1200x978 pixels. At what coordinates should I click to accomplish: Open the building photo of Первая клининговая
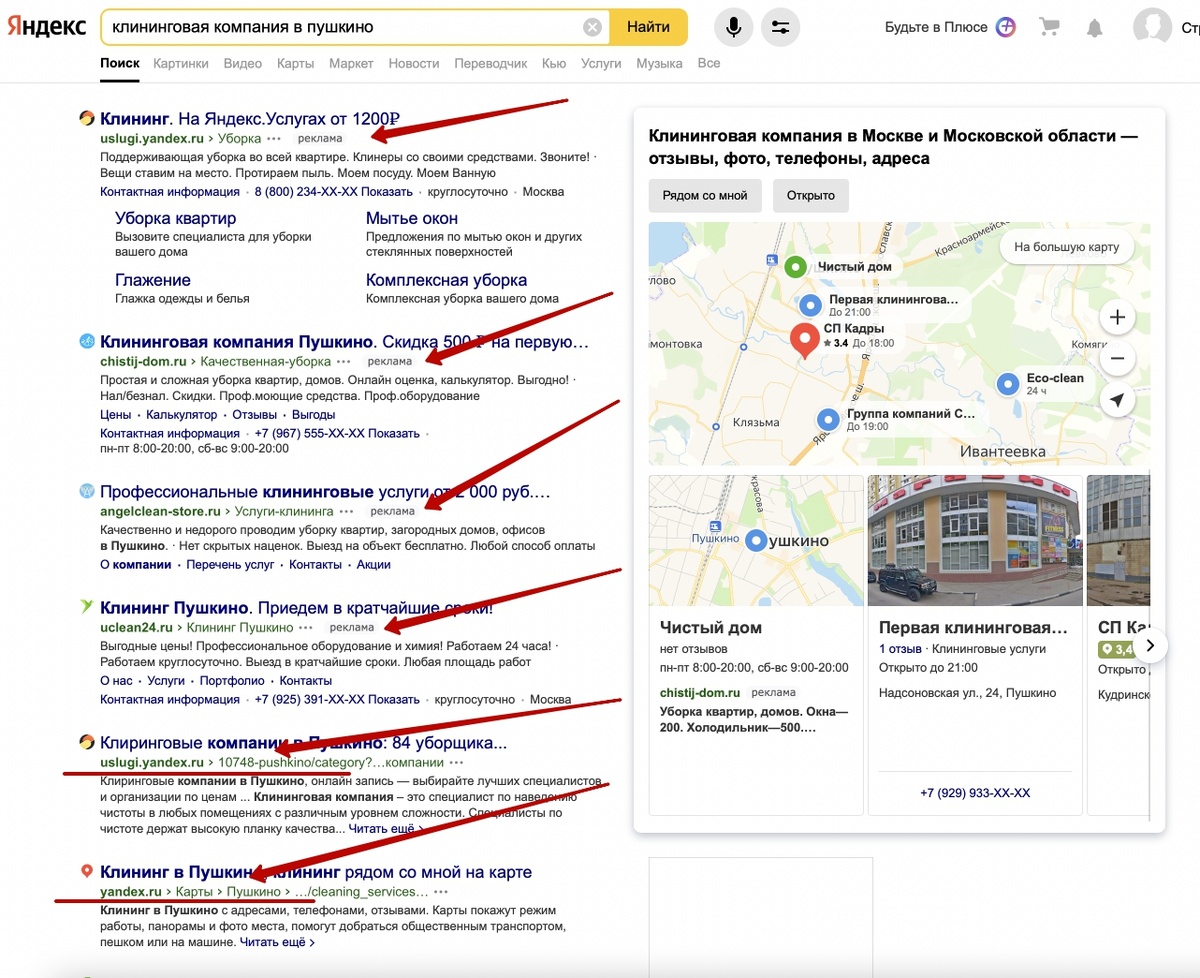pyautogui.click(x=975, y=540)
